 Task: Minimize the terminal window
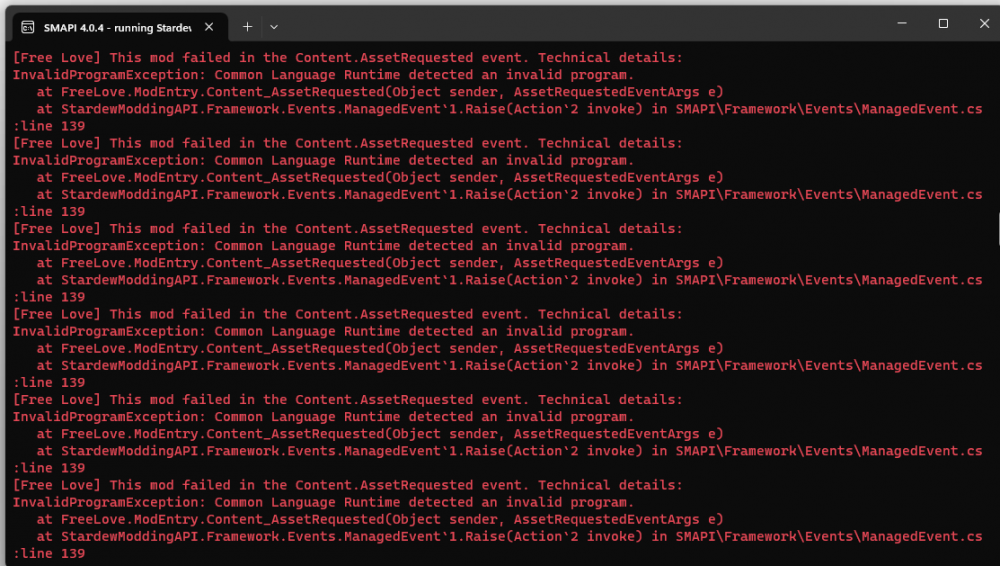[897, 23]
